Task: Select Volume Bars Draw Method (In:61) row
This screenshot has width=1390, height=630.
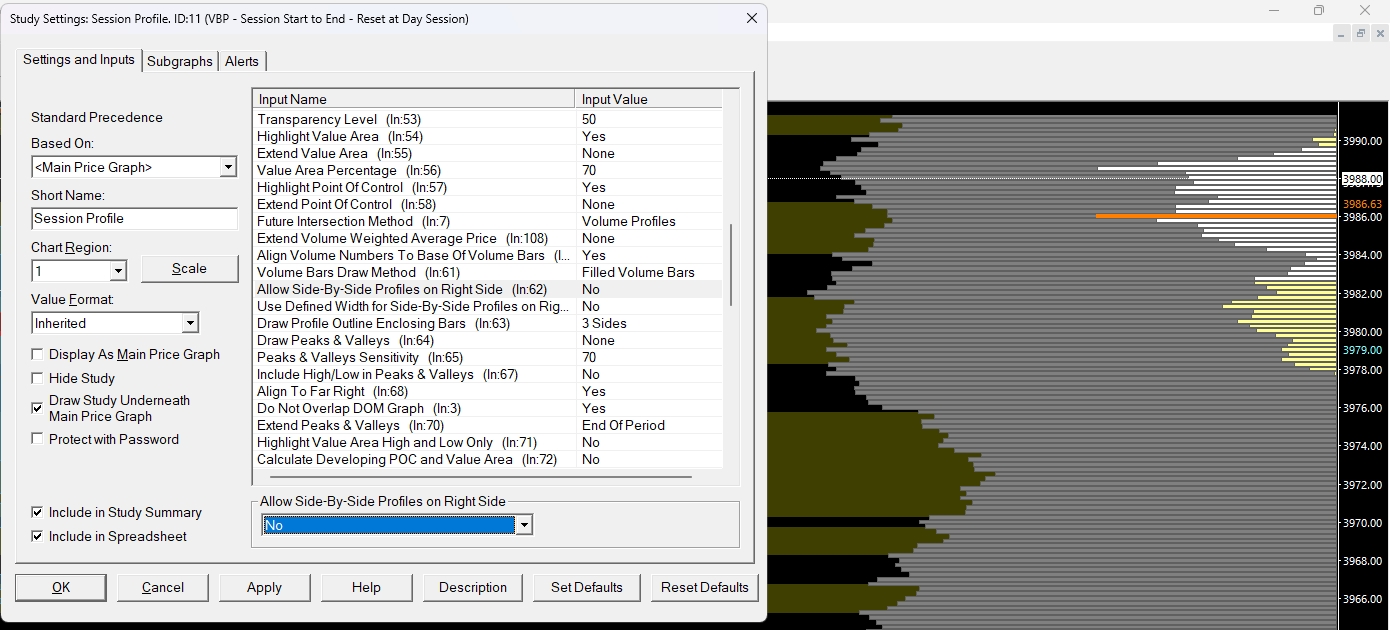Action: (x=488, y=272)
